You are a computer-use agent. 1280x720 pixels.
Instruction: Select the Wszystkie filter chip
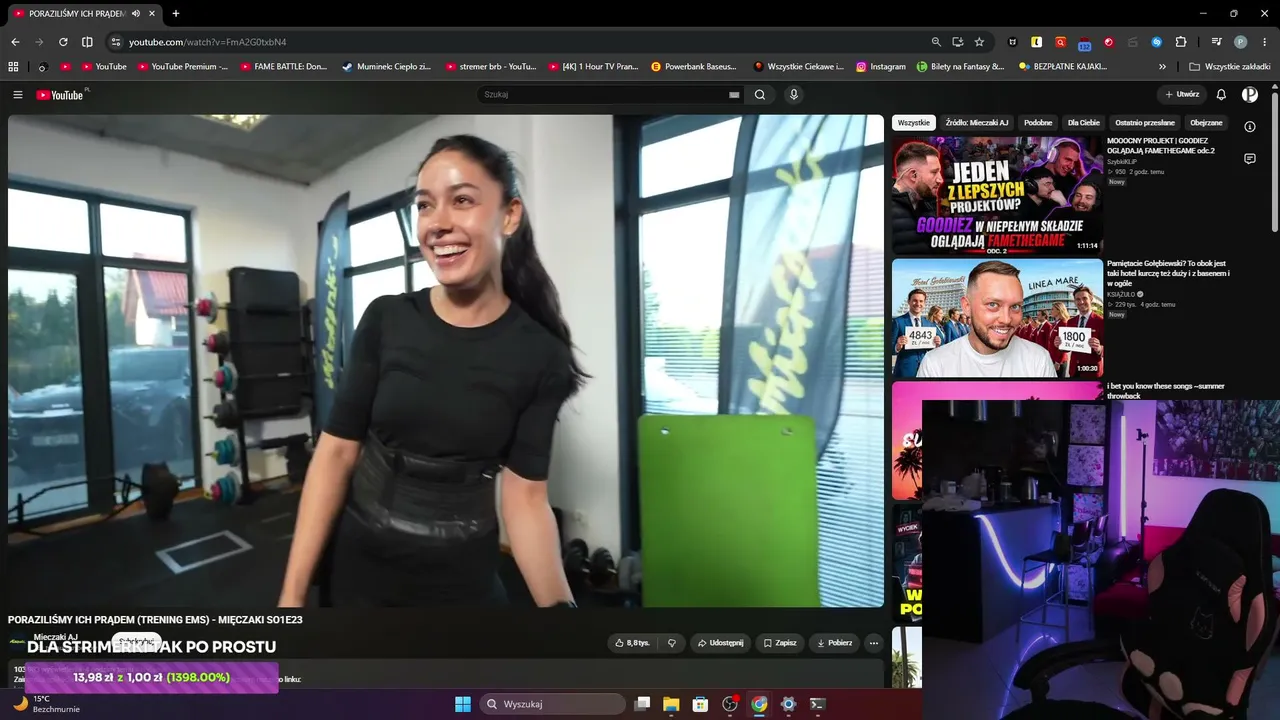[x=913, y=123]
